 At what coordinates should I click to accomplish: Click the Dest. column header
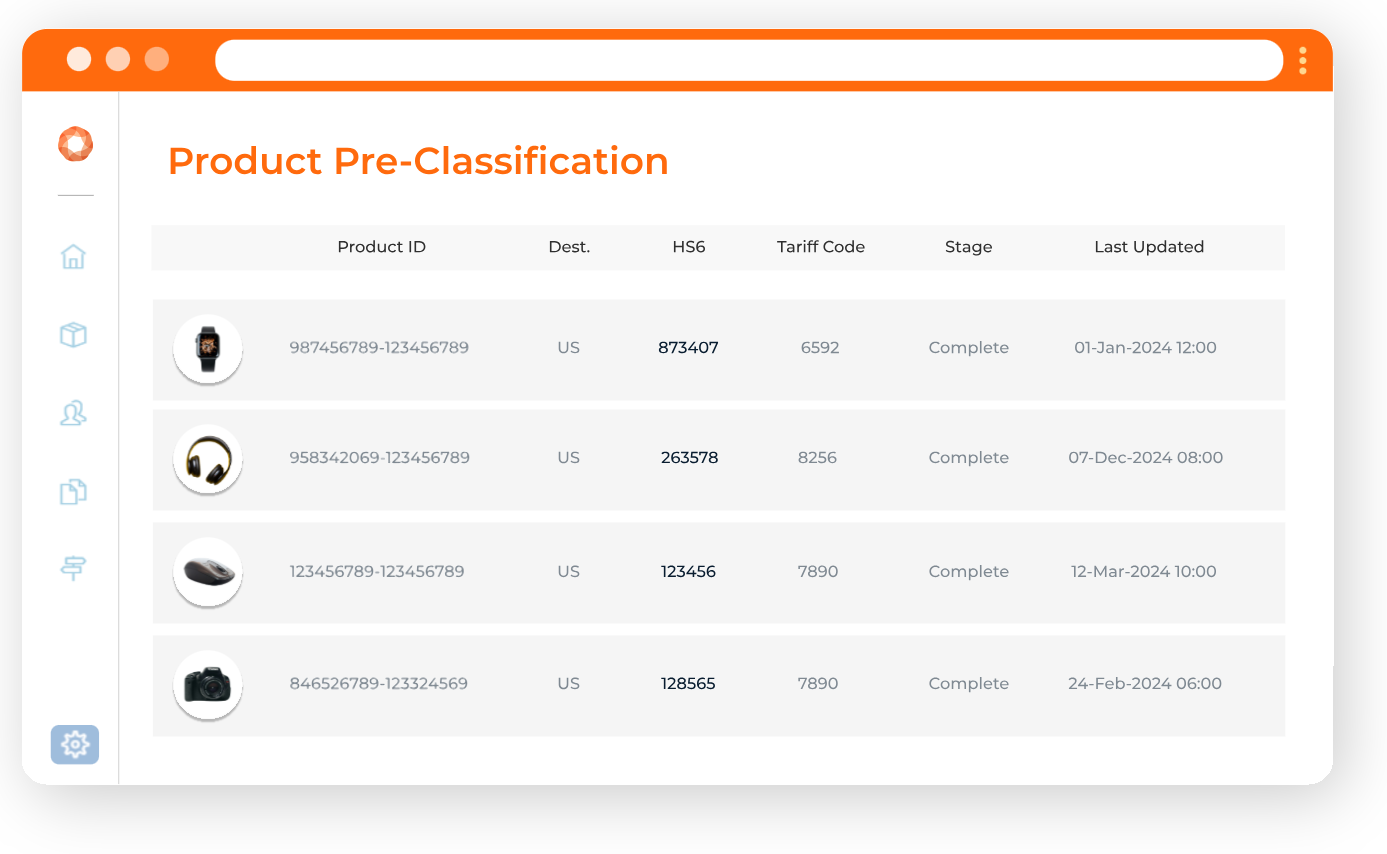(x=568, y=247)
